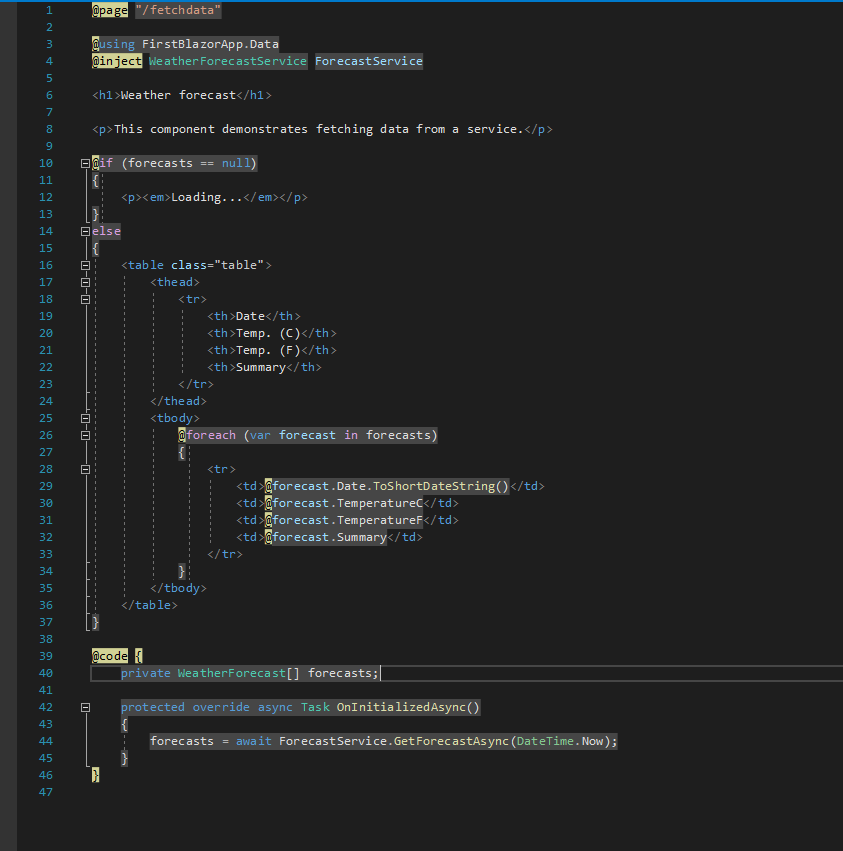Click the @page directive
This screenshot has width=843, height=851.
[110, 10]
